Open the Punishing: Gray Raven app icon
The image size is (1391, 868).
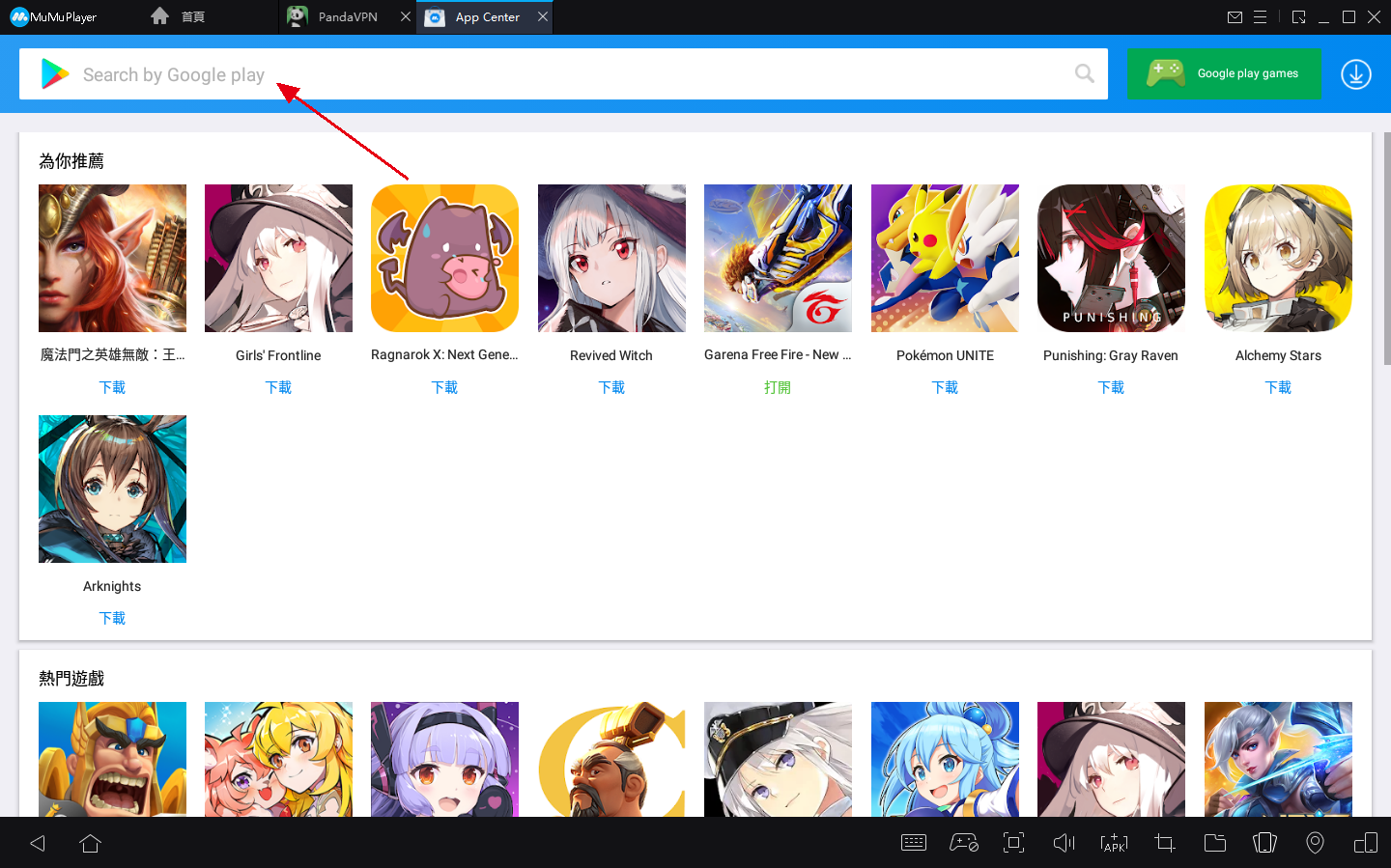point(1111,258)
